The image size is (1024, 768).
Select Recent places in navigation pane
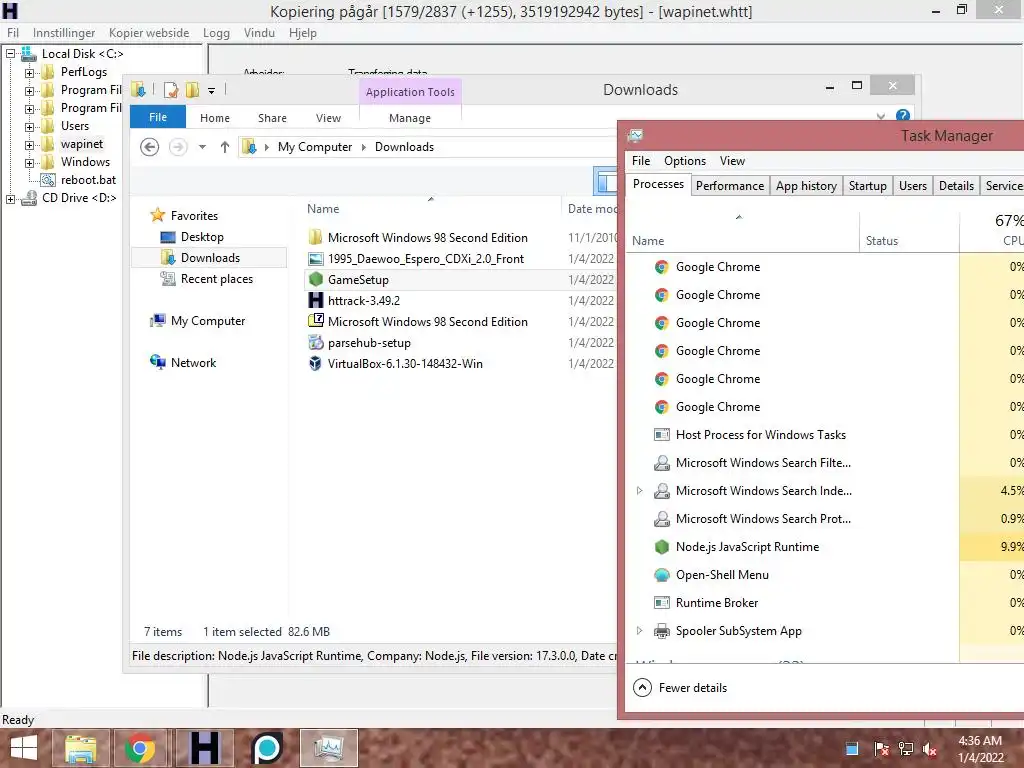tap(216, 279)
